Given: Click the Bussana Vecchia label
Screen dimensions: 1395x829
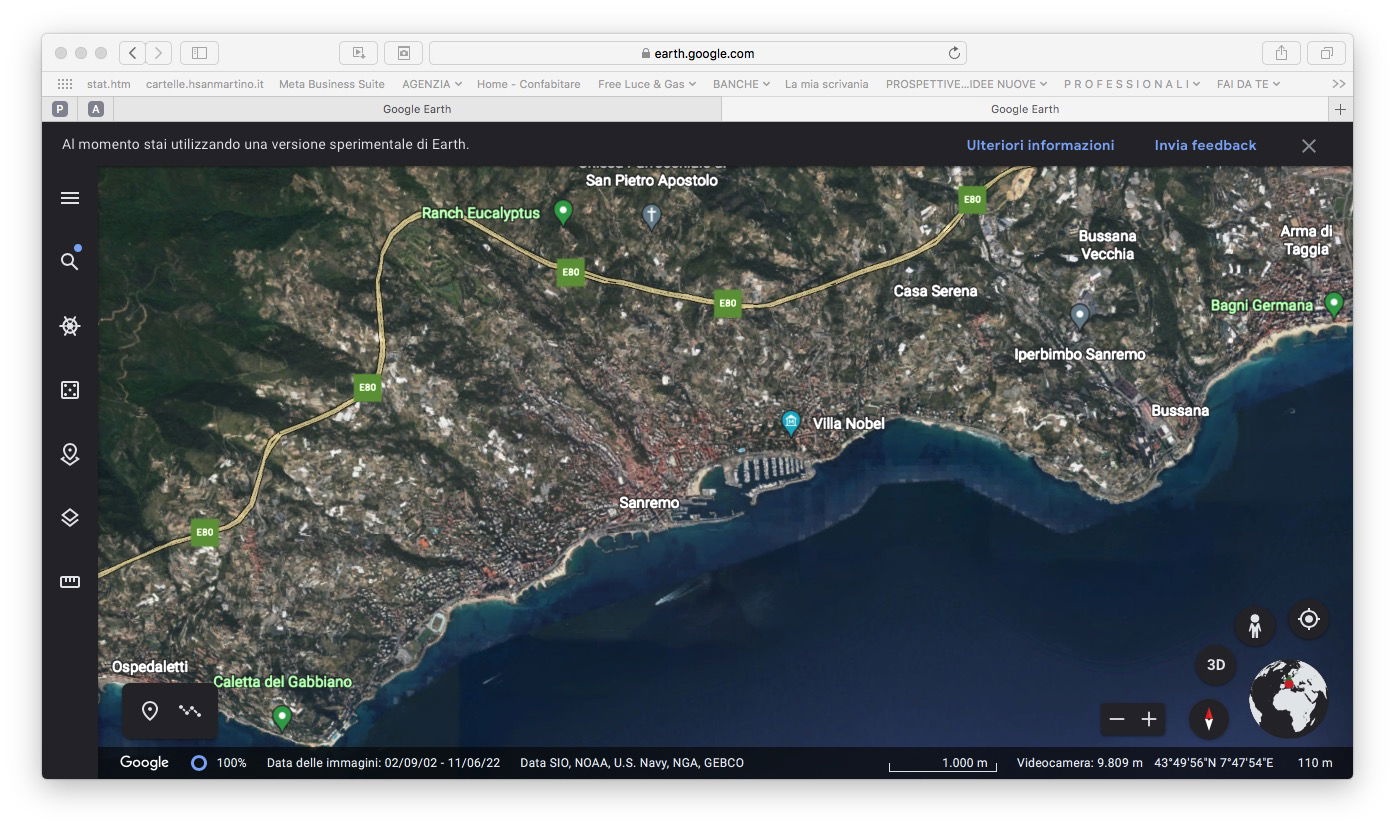Looking at the screenshot, I should (x=1107, y=245).
